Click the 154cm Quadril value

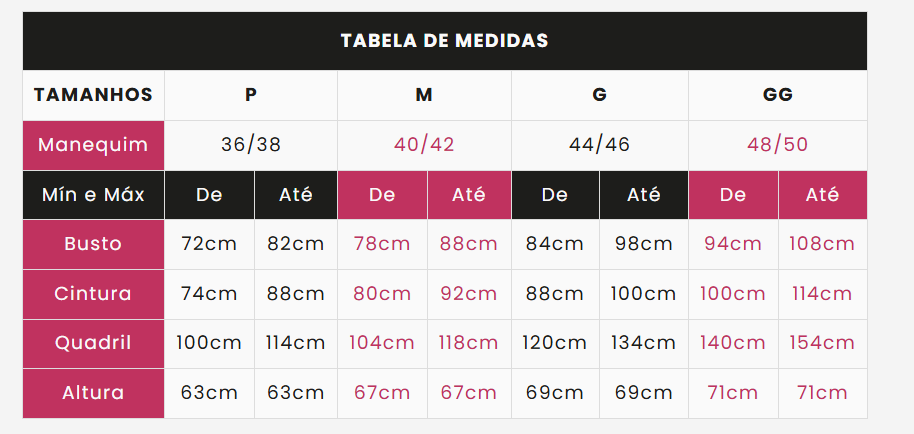(x=822, y=344)
